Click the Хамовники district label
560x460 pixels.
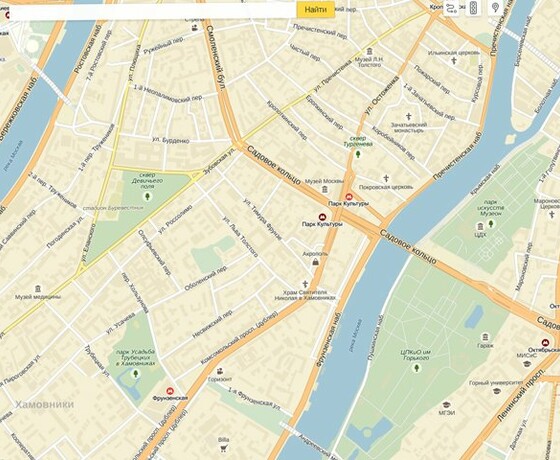point(45,404)
